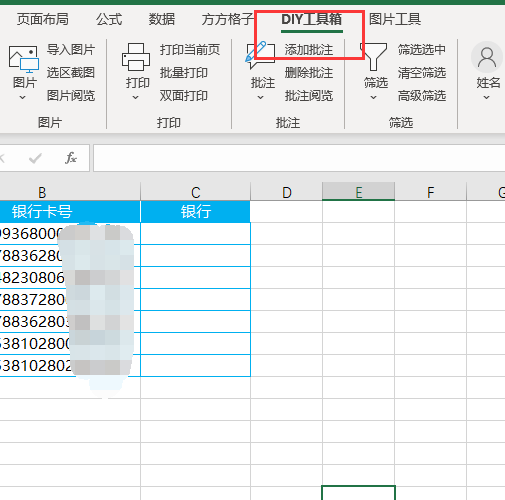Screen dimensions: 505x500
Task: Click the 打印 printer icon
Action: tap(136, 57)
